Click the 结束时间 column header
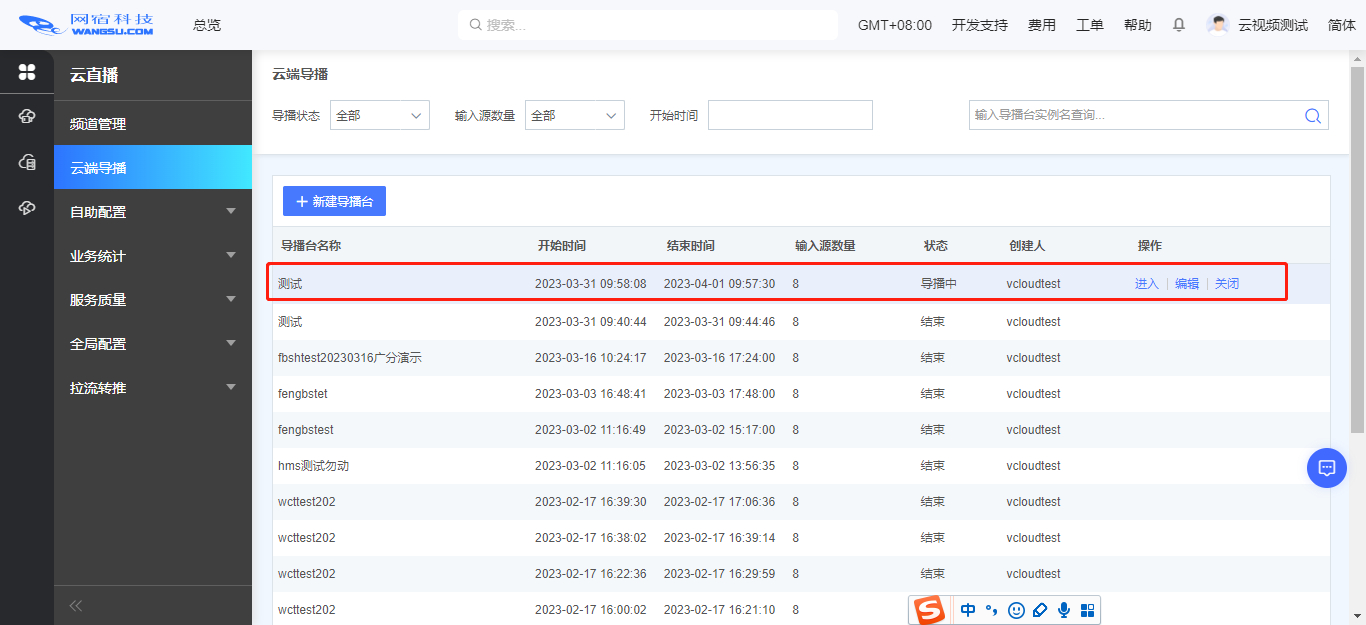The height and width of the screenshot is (625, 1366). click(691, 246)
